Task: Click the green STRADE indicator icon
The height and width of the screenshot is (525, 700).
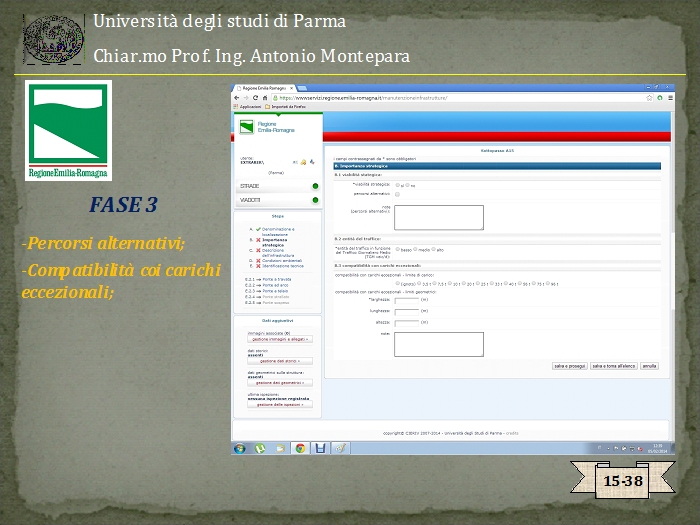Action: (315, 186)
